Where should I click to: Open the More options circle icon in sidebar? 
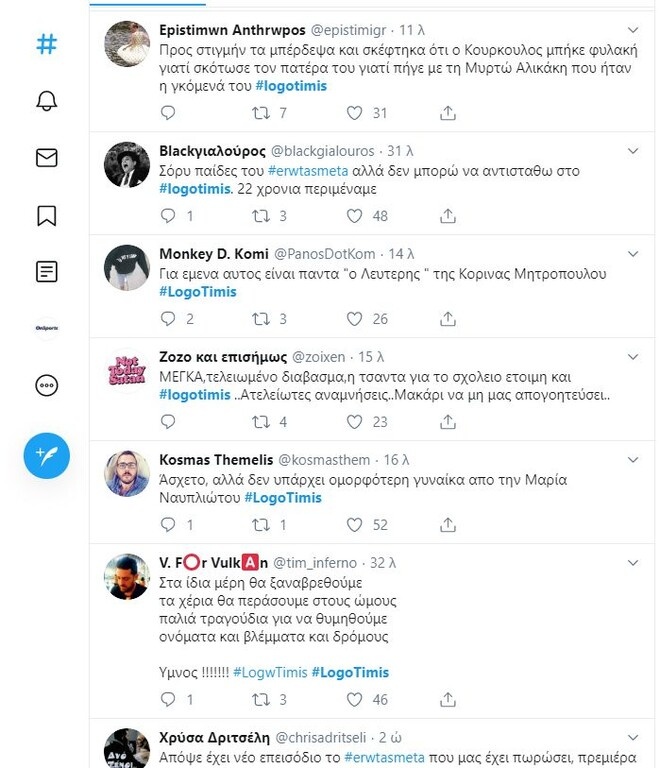point(46,385)
